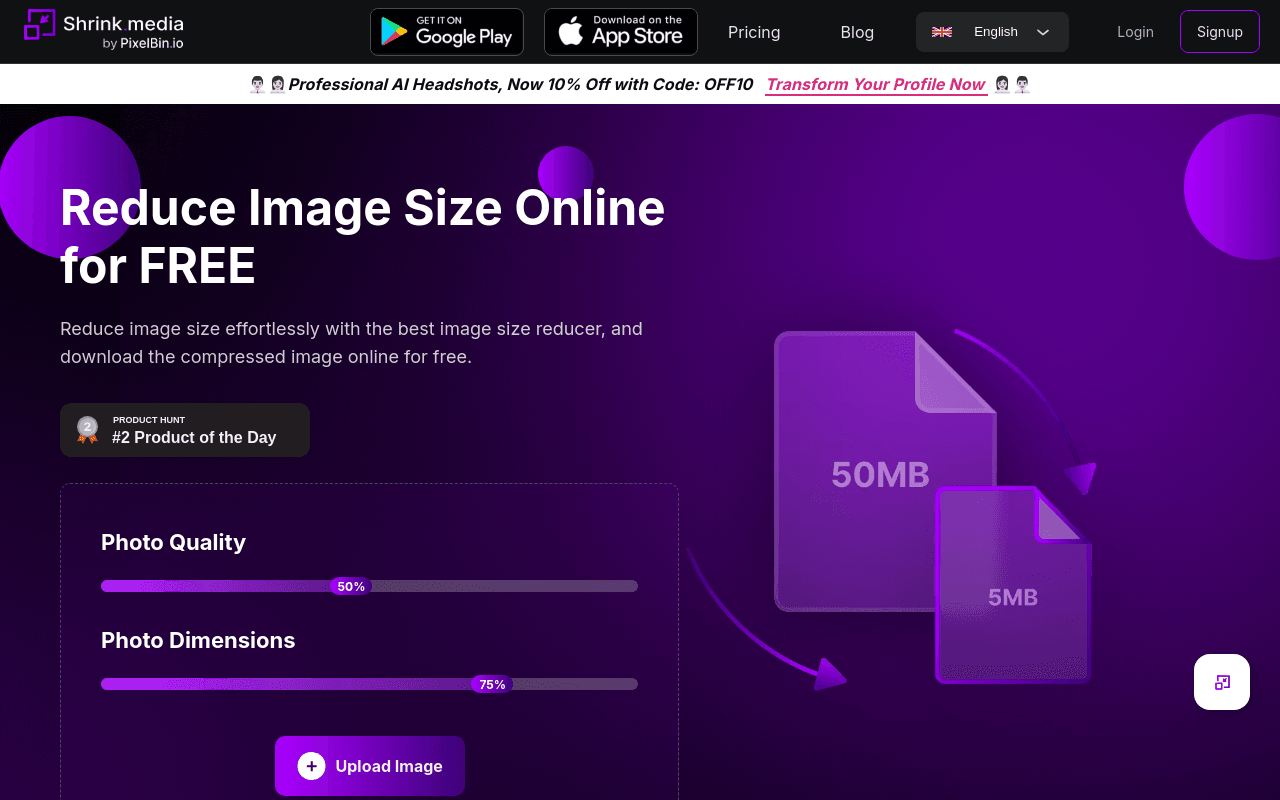
Task: Click the Photo Quality 50% slider handle
Action: click(351, 586)
